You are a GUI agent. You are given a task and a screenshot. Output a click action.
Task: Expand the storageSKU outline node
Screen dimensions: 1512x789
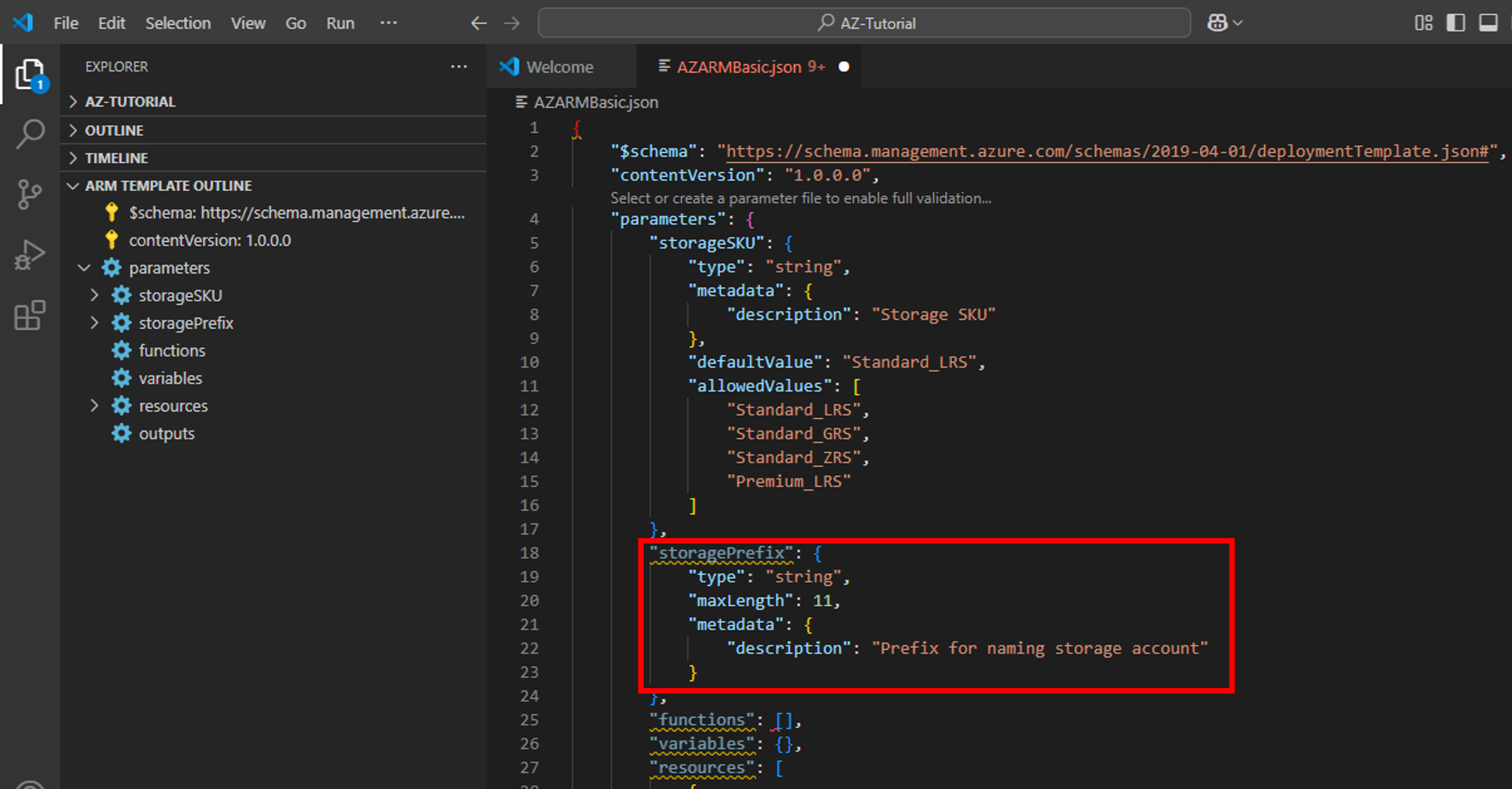click(95, 295)
